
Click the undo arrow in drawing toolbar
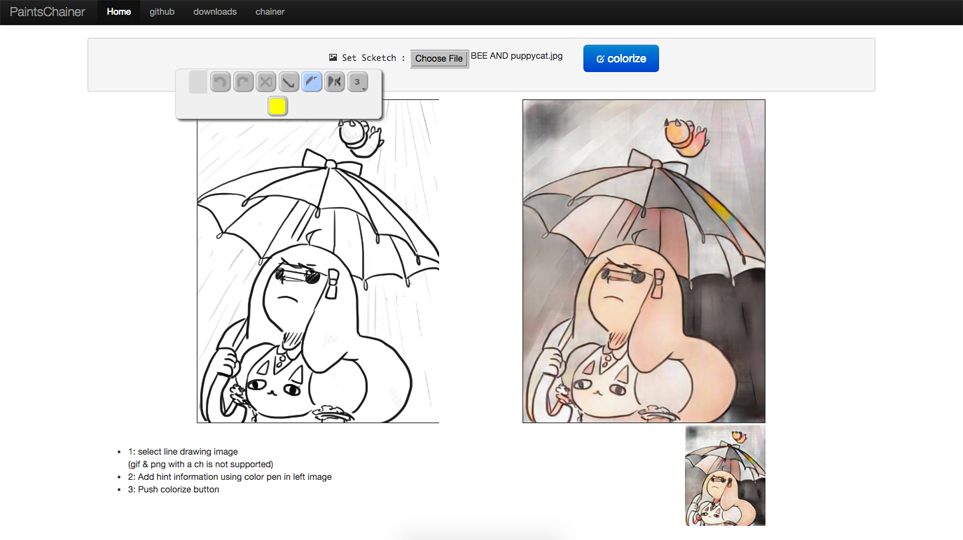click(x=220, y=82)
